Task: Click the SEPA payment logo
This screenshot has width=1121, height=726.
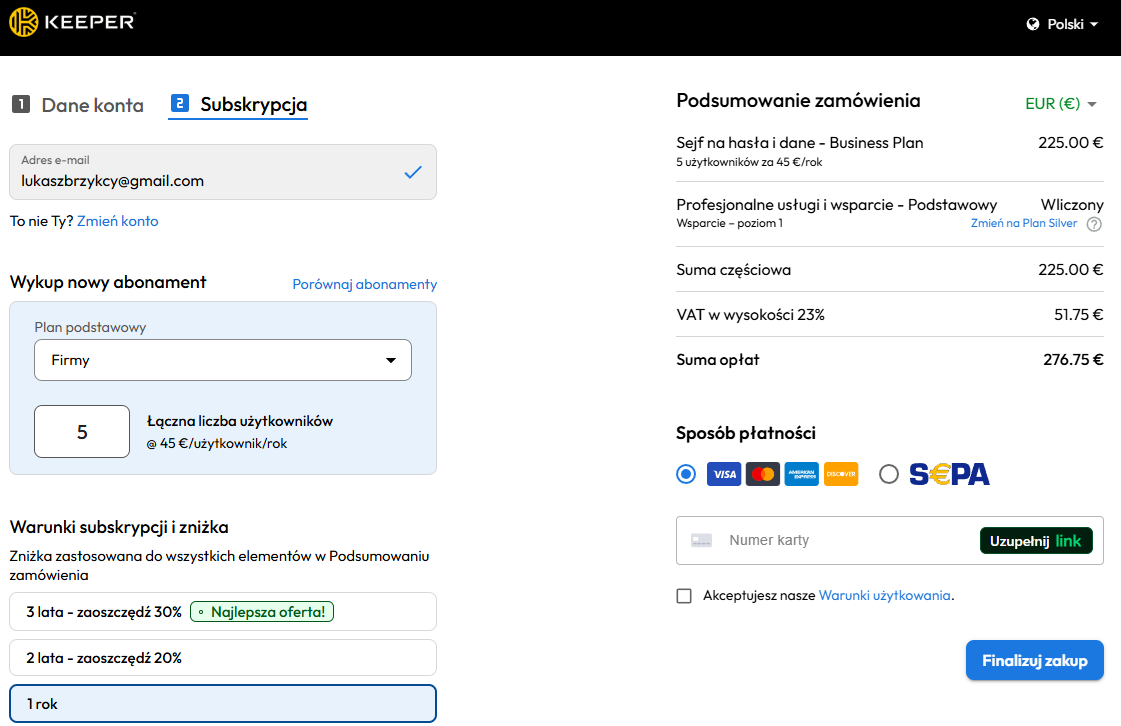Action: [949, 474]
